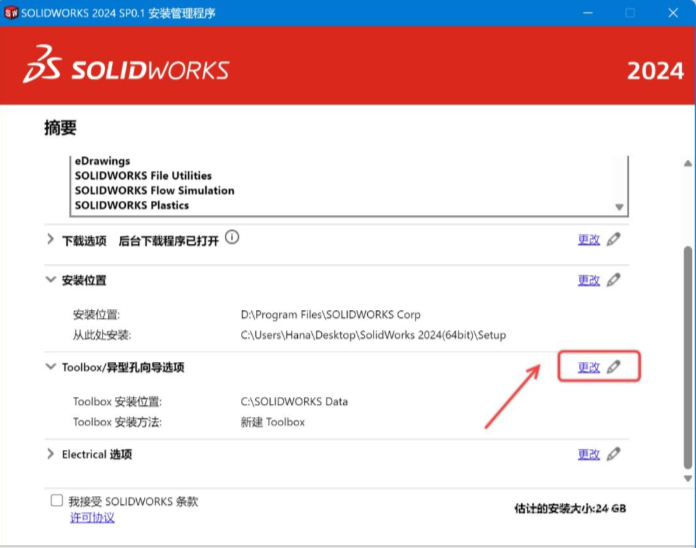Open the 许可协议 license link

click(x=92, y=517)
